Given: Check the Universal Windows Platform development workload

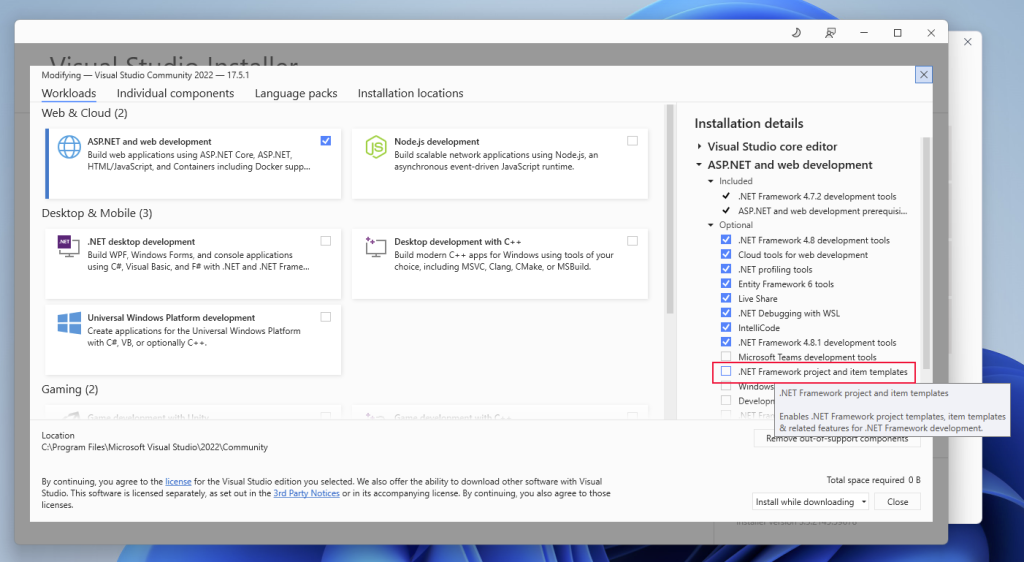Looking at the screenshot, I should [x=326, y=317].
